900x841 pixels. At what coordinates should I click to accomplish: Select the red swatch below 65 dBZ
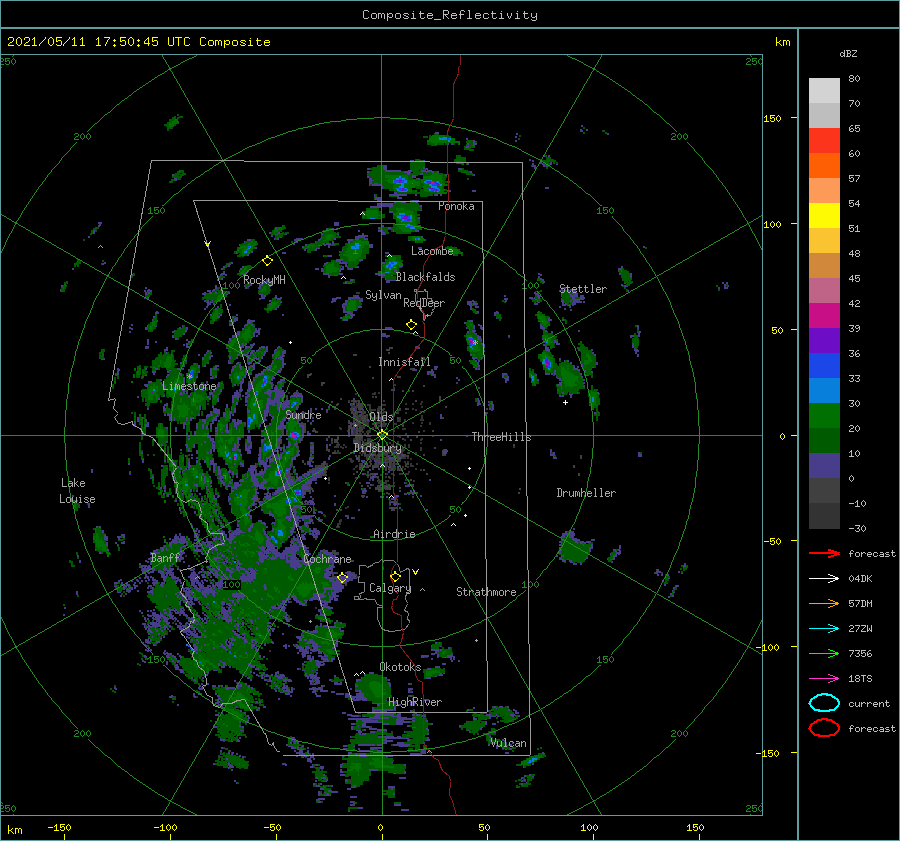tap(824, 140)
